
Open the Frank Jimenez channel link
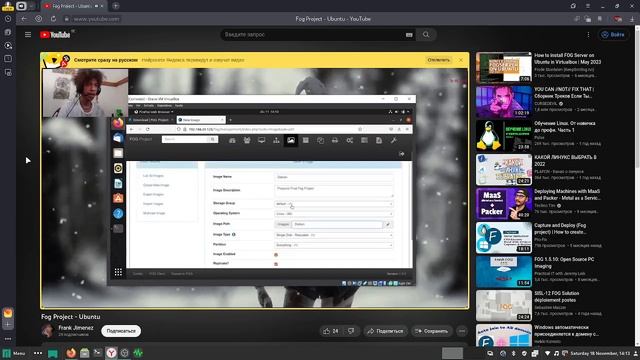pos(76,328)
